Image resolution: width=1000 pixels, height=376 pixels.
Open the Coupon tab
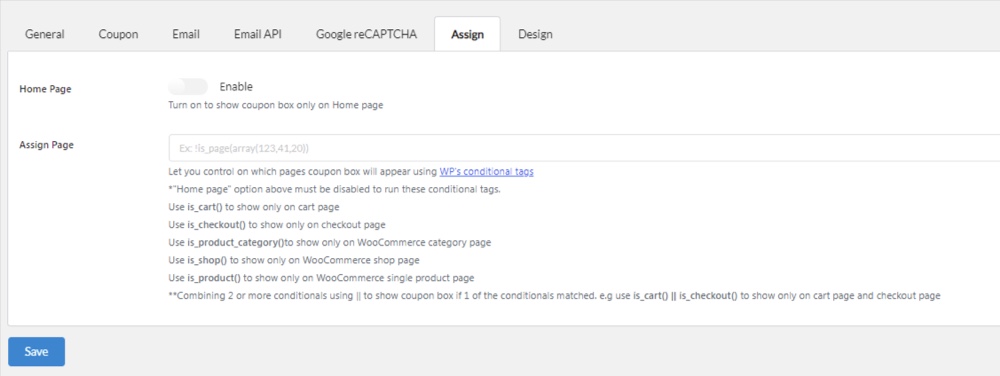[118, 34]
